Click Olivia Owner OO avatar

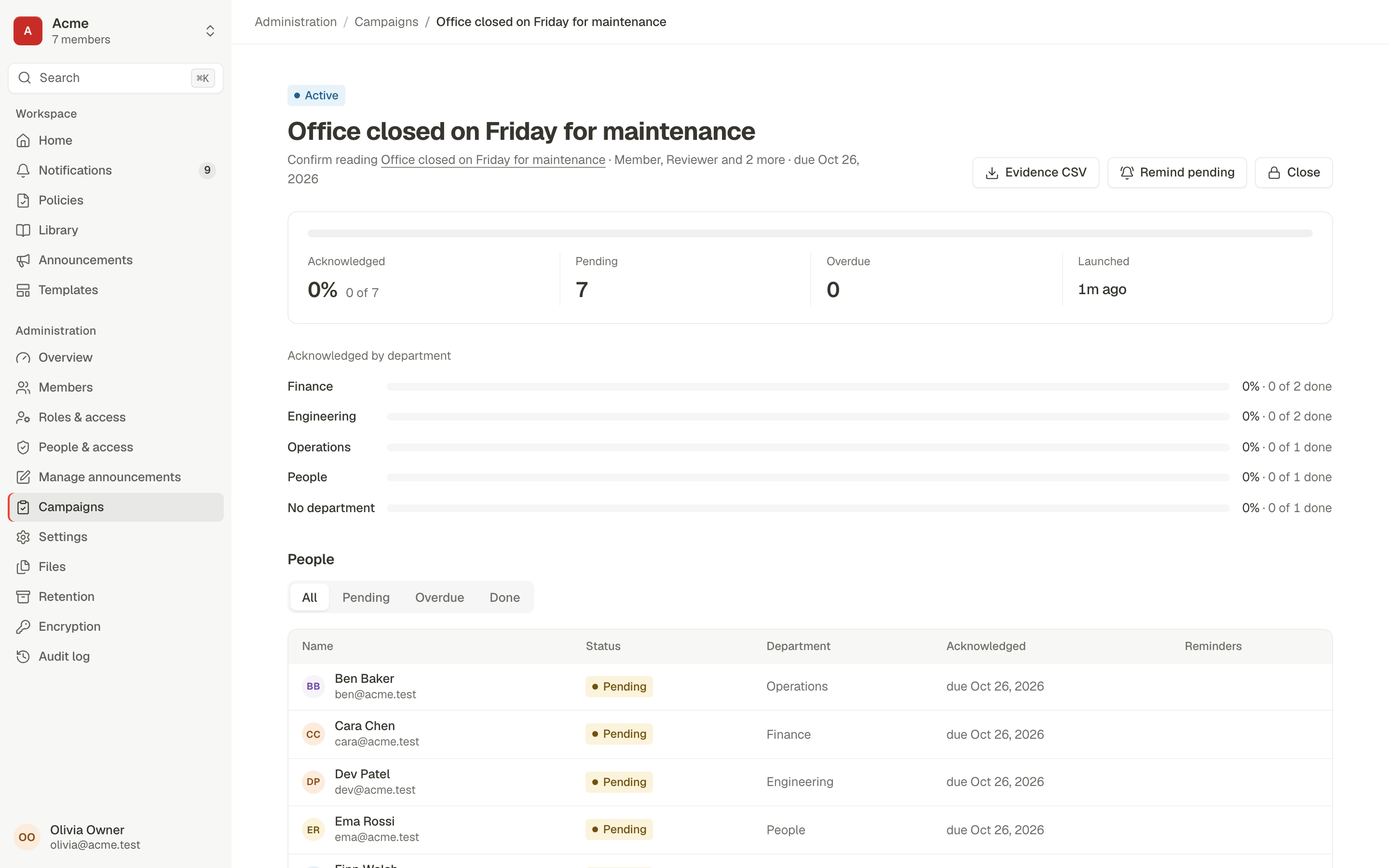[x=27, y=837]
